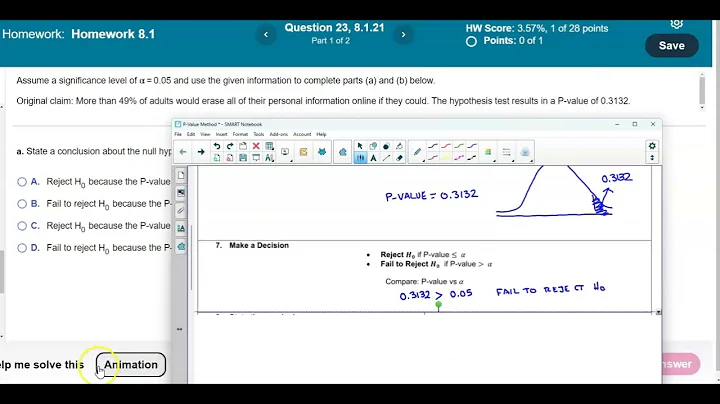
Task: Select answer option D Fail to reject
Action: pos(22,248)
